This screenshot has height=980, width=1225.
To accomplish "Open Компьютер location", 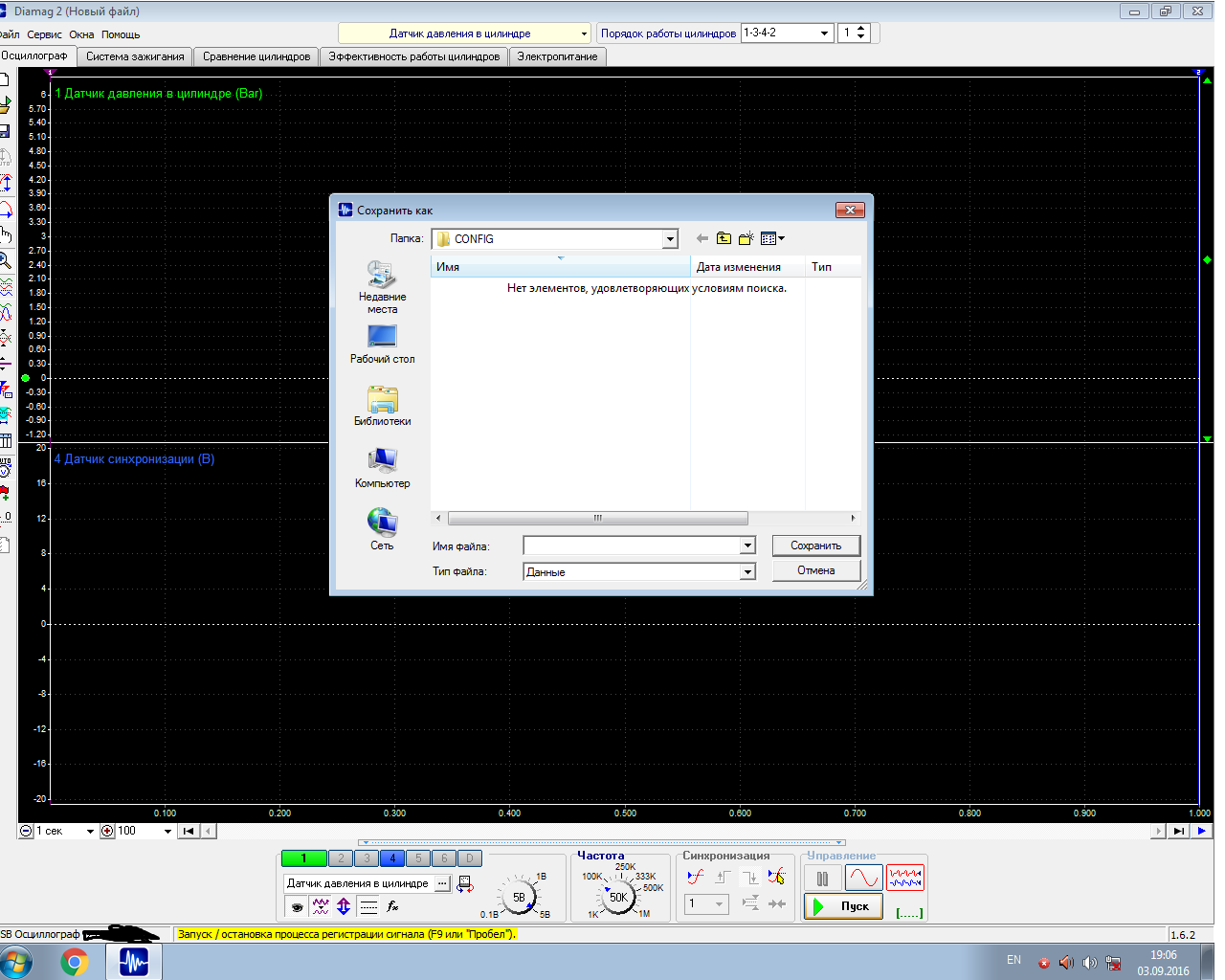I will [382, 468].
